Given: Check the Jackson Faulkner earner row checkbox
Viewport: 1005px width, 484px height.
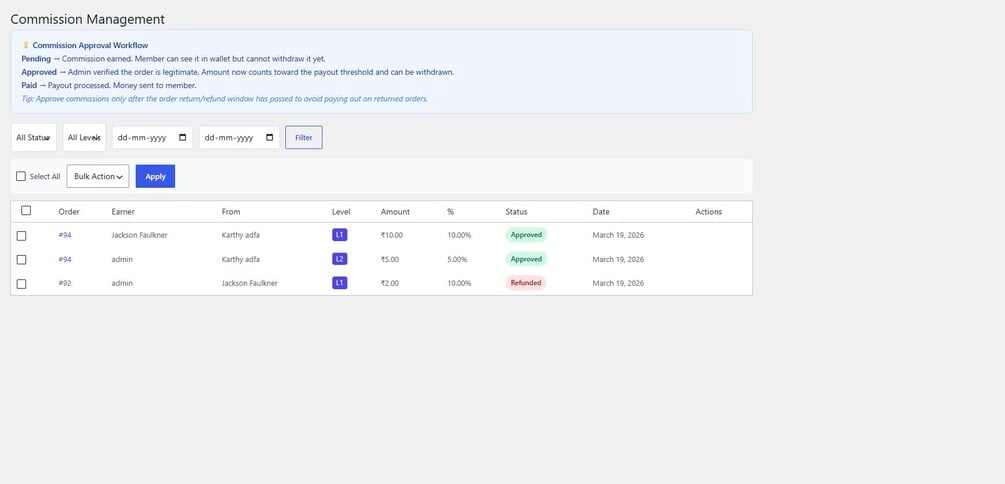Looking at the screenshot, I should click(x=21, y=236).
